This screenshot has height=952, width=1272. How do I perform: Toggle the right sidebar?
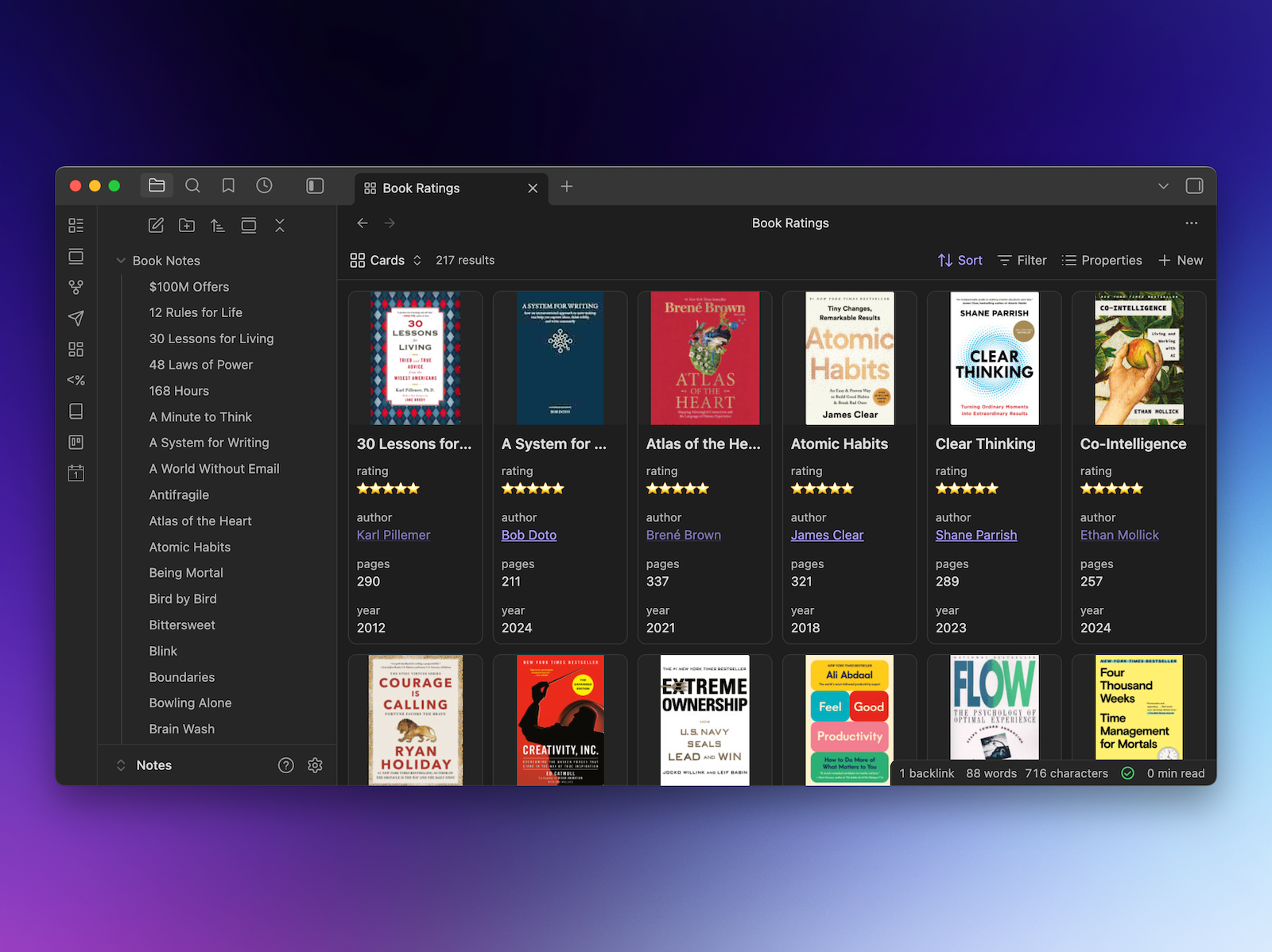click(1194, 186)
